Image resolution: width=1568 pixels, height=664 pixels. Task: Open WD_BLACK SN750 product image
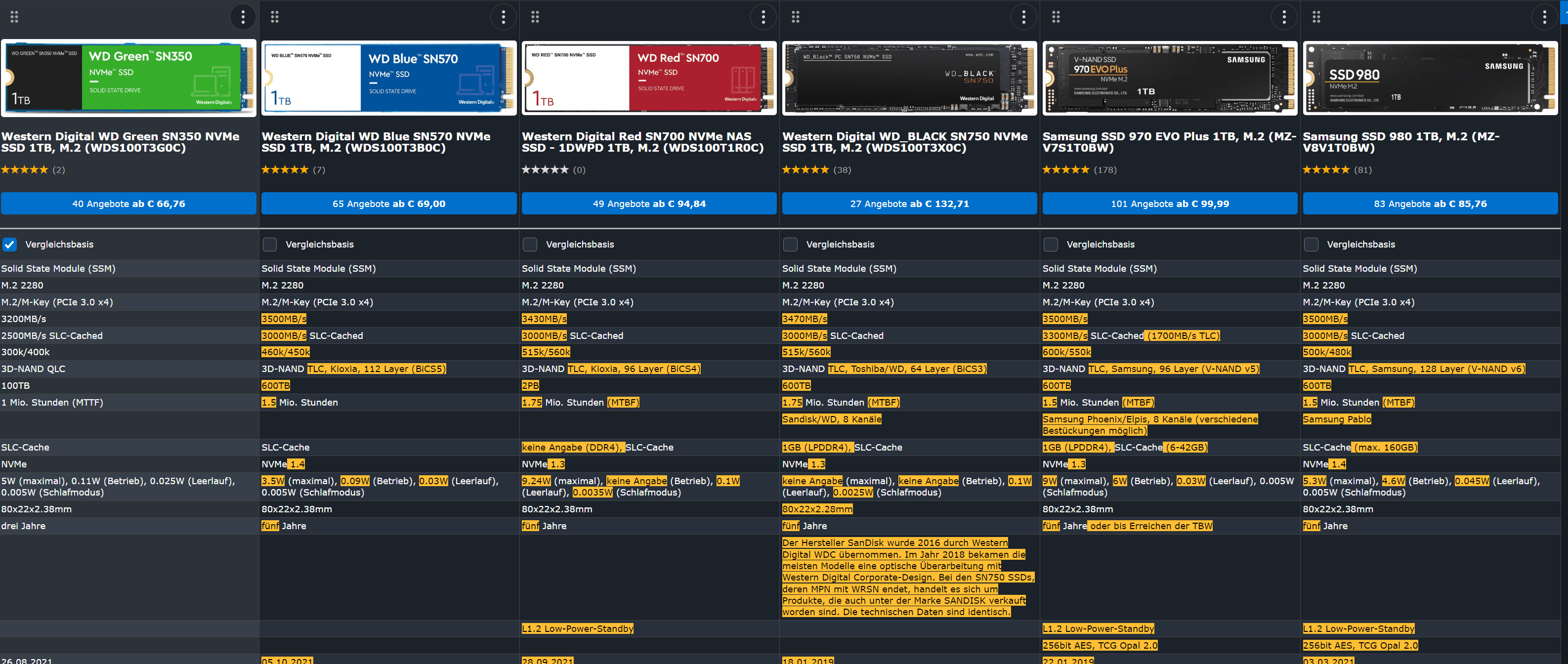tap(909, 78)
